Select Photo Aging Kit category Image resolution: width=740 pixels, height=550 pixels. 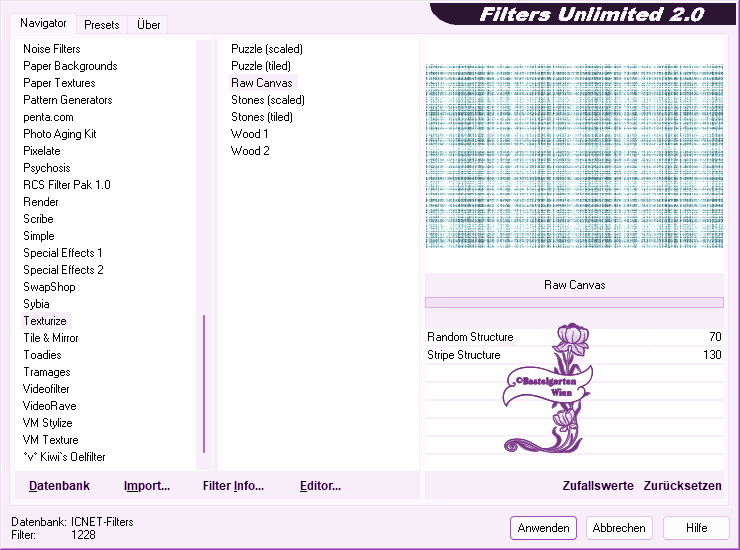(x=59, y=134)
